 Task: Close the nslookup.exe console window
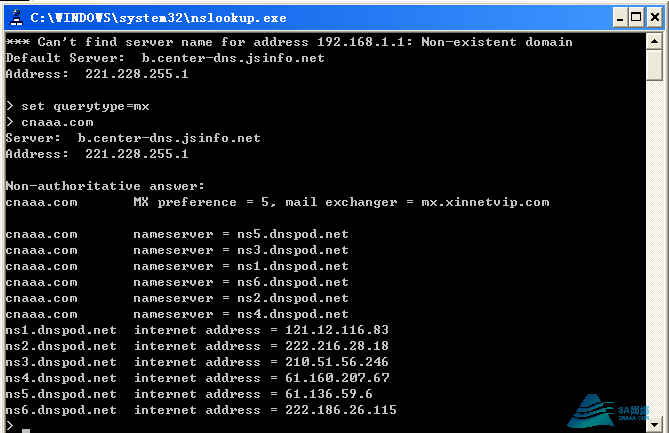tap(655, 17)
